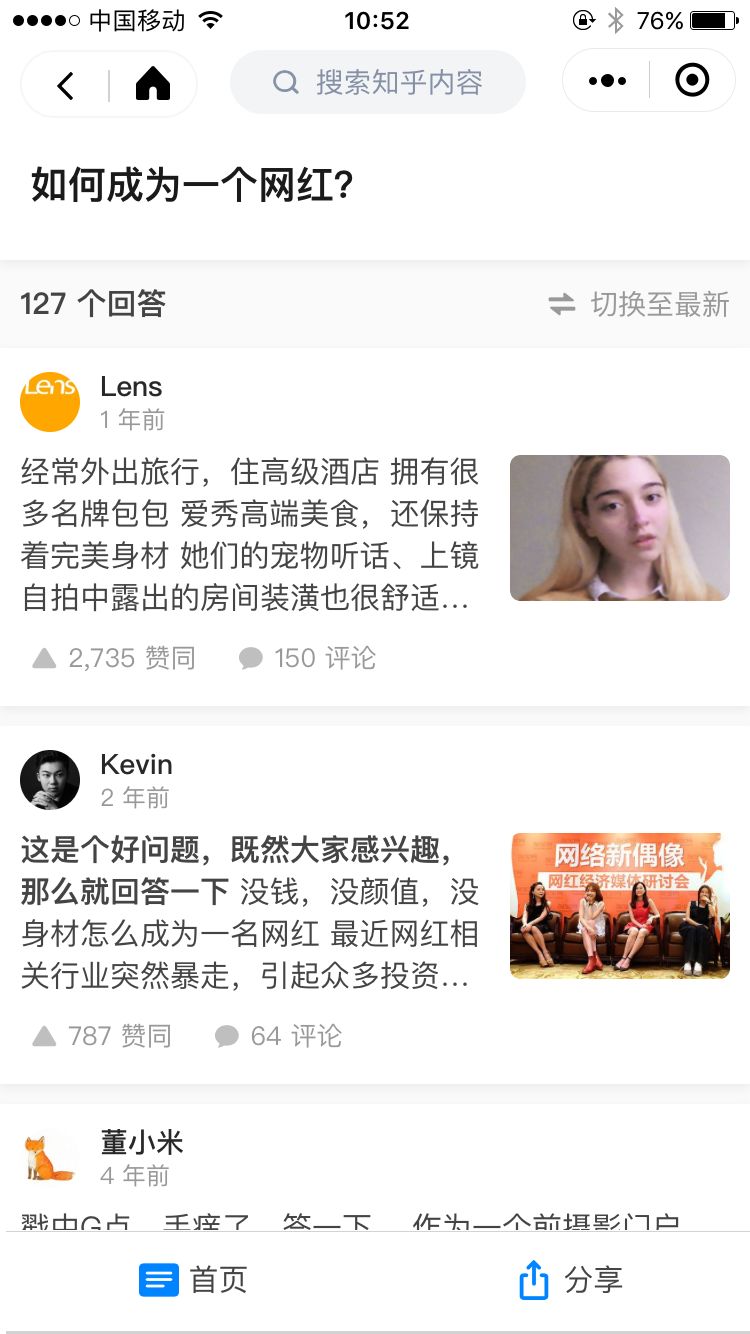Open Lens's orange profile avatar
This screenshot has height=1334, width=750.
point(50,402)
